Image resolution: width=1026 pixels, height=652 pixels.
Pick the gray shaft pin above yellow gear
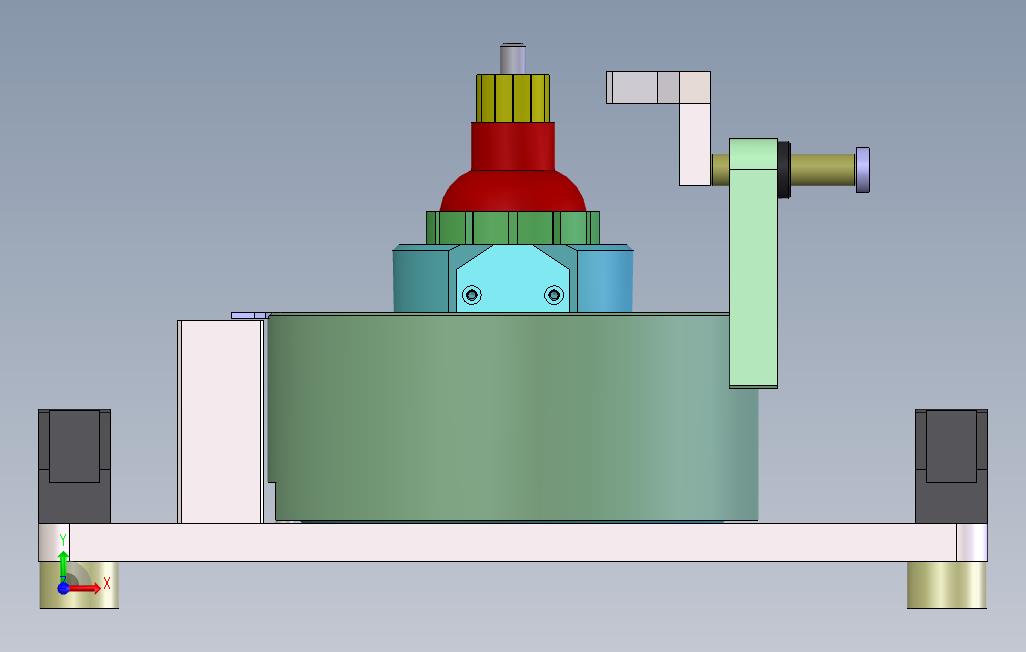[512, 59]
